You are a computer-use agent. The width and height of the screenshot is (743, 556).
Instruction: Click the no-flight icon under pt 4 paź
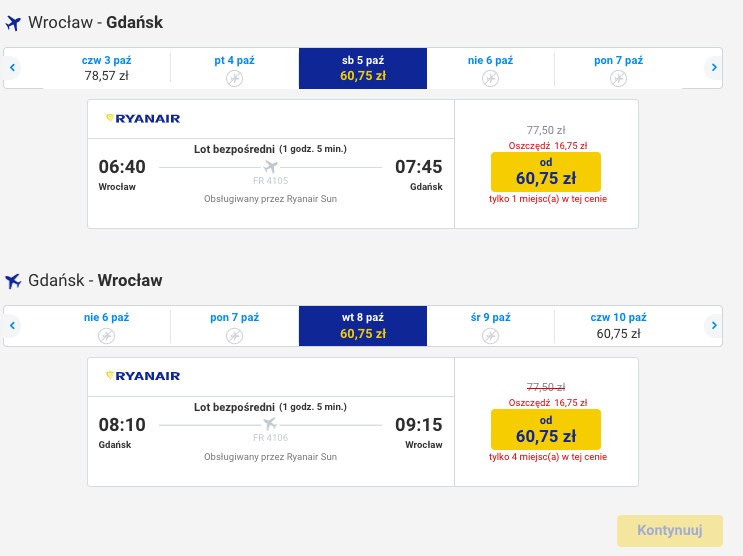234,78
